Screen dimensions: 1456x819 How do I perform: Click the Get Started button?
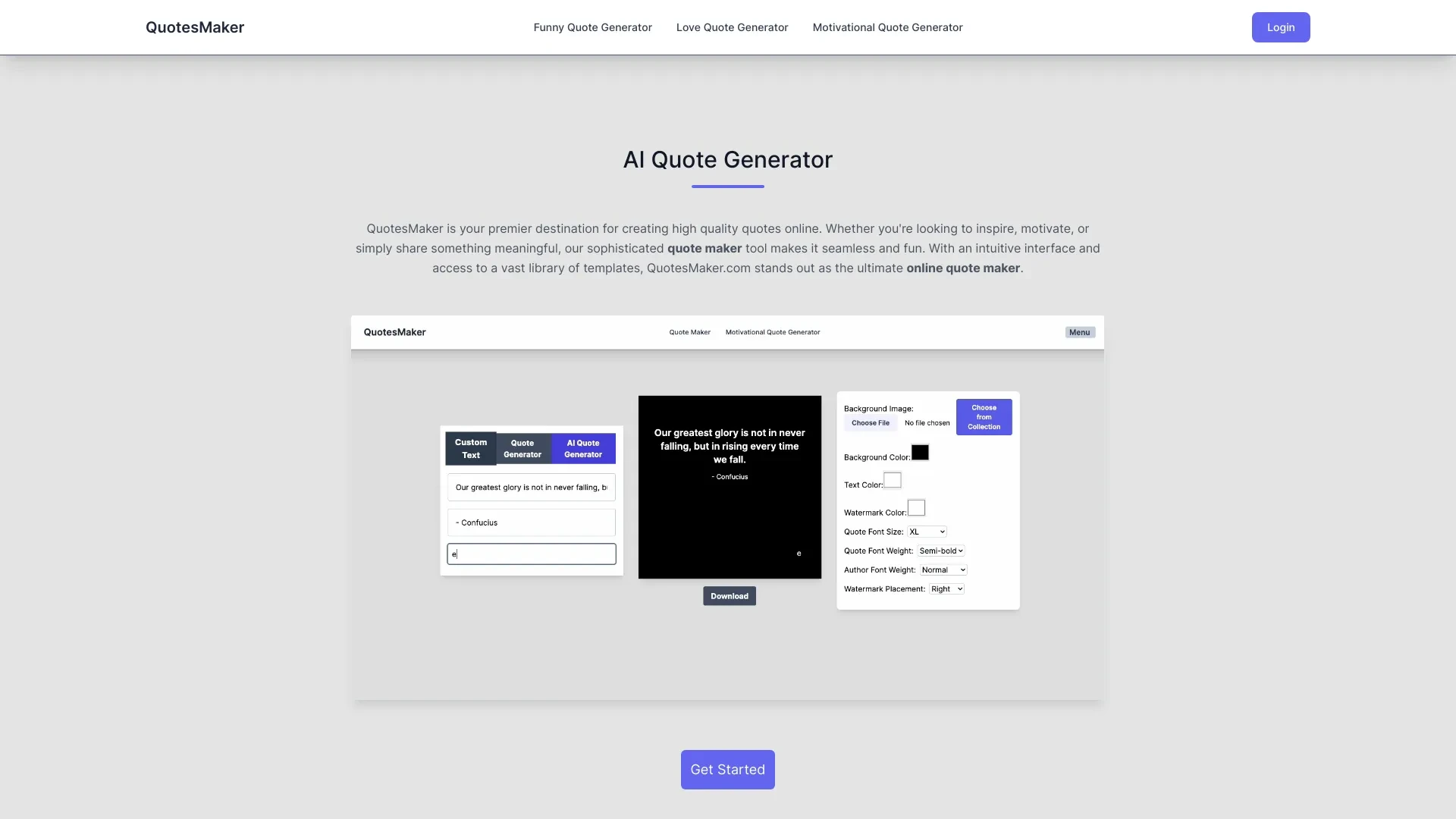(728, 770)
